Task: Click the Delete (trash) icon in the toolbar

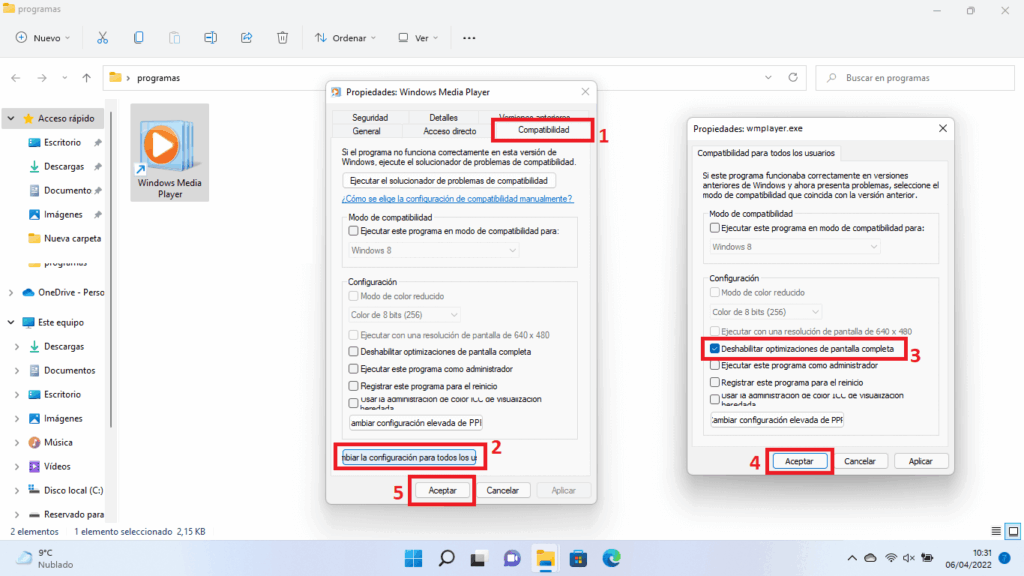Action: click(x=283, y=37)
